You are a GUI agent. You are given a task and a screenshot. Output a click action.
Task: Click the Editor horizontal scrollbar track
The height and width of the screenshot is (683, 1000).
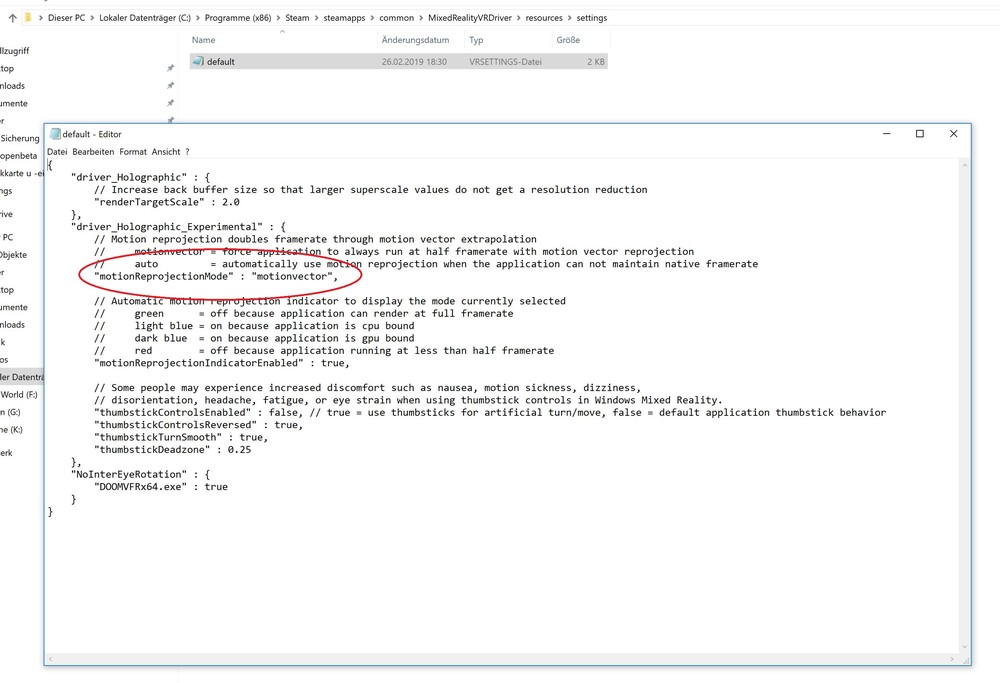501,659
